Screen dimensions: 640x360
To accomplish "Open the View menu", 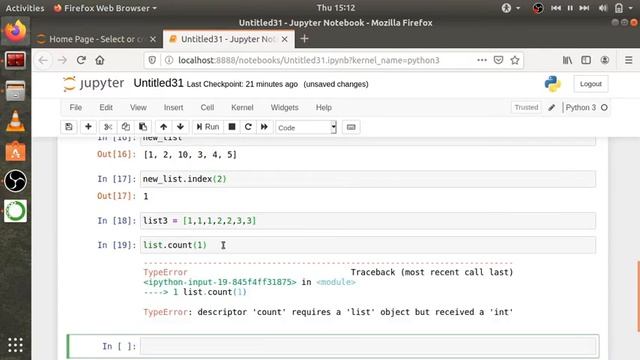I will [x=138, y=107].
